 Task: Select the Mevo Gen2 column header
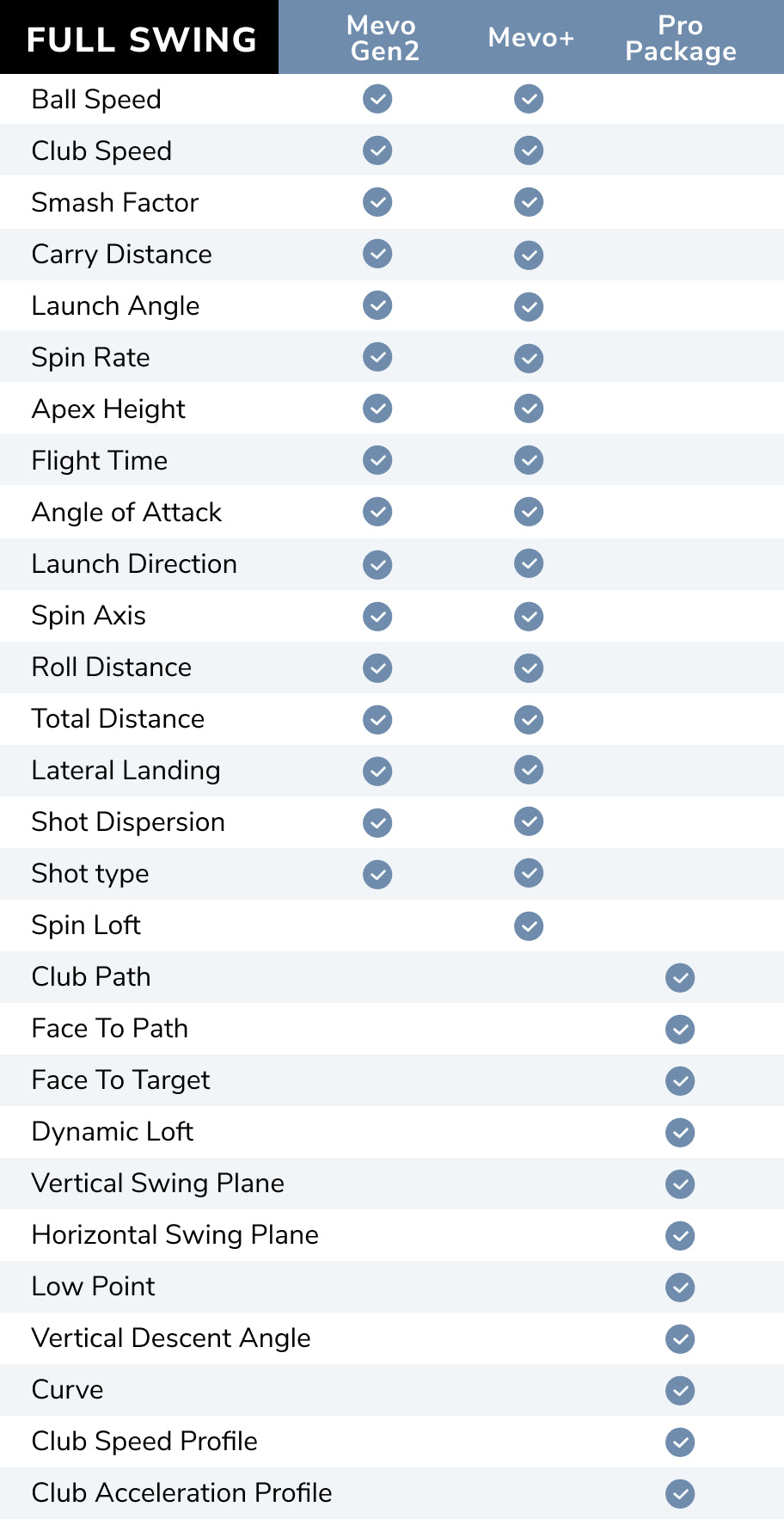click(383, 38)
